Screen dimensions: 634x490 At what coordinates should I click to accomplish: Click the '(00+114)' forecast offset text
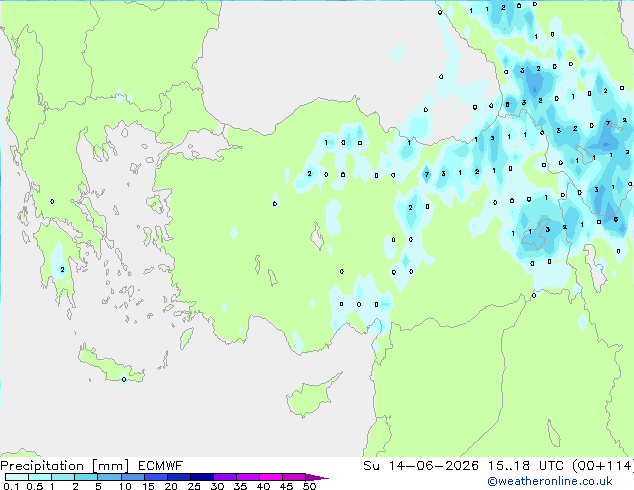point(603,466)
